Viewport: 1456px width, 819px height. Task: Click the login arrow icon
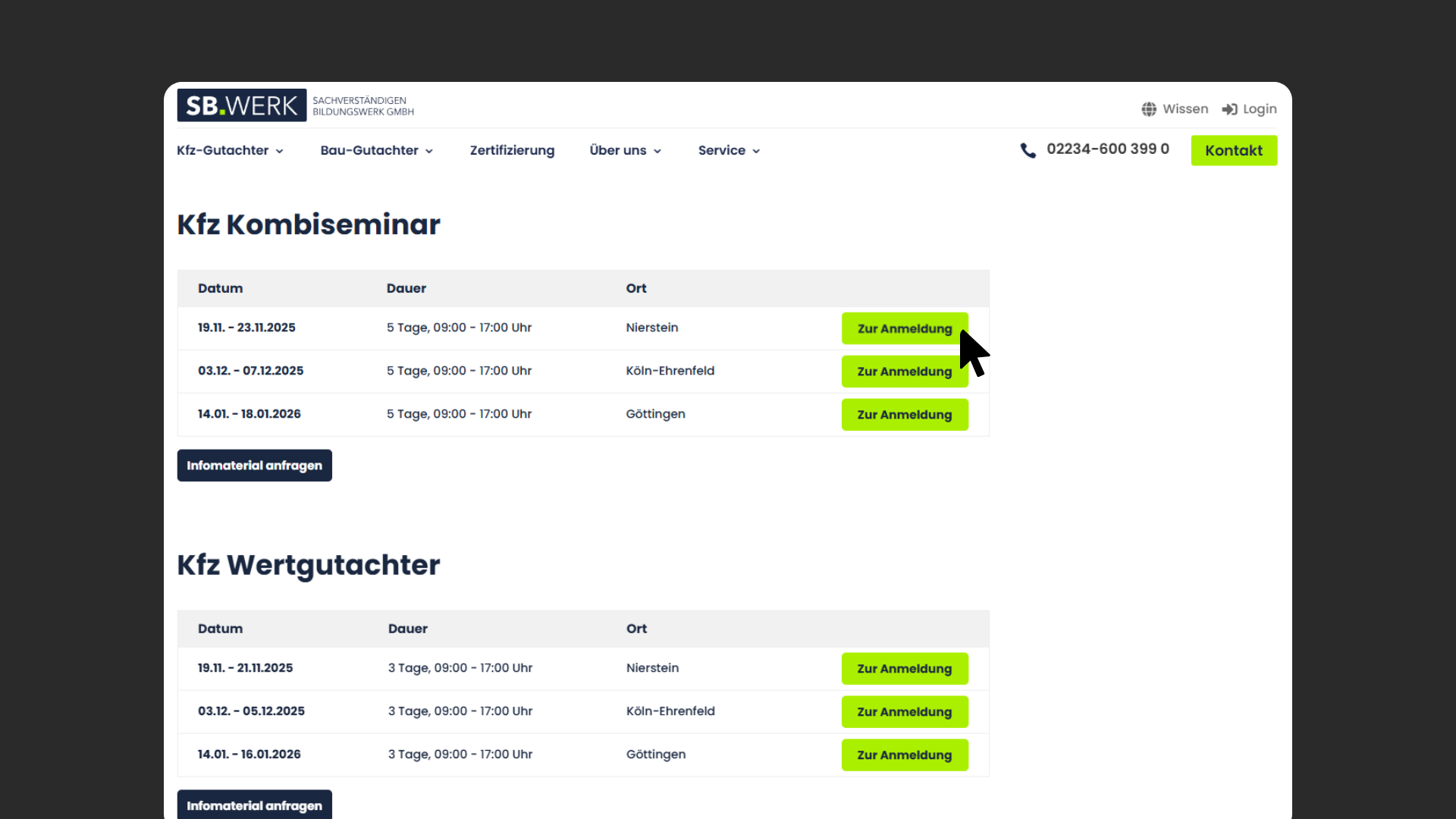click(x=1229, y=109)
